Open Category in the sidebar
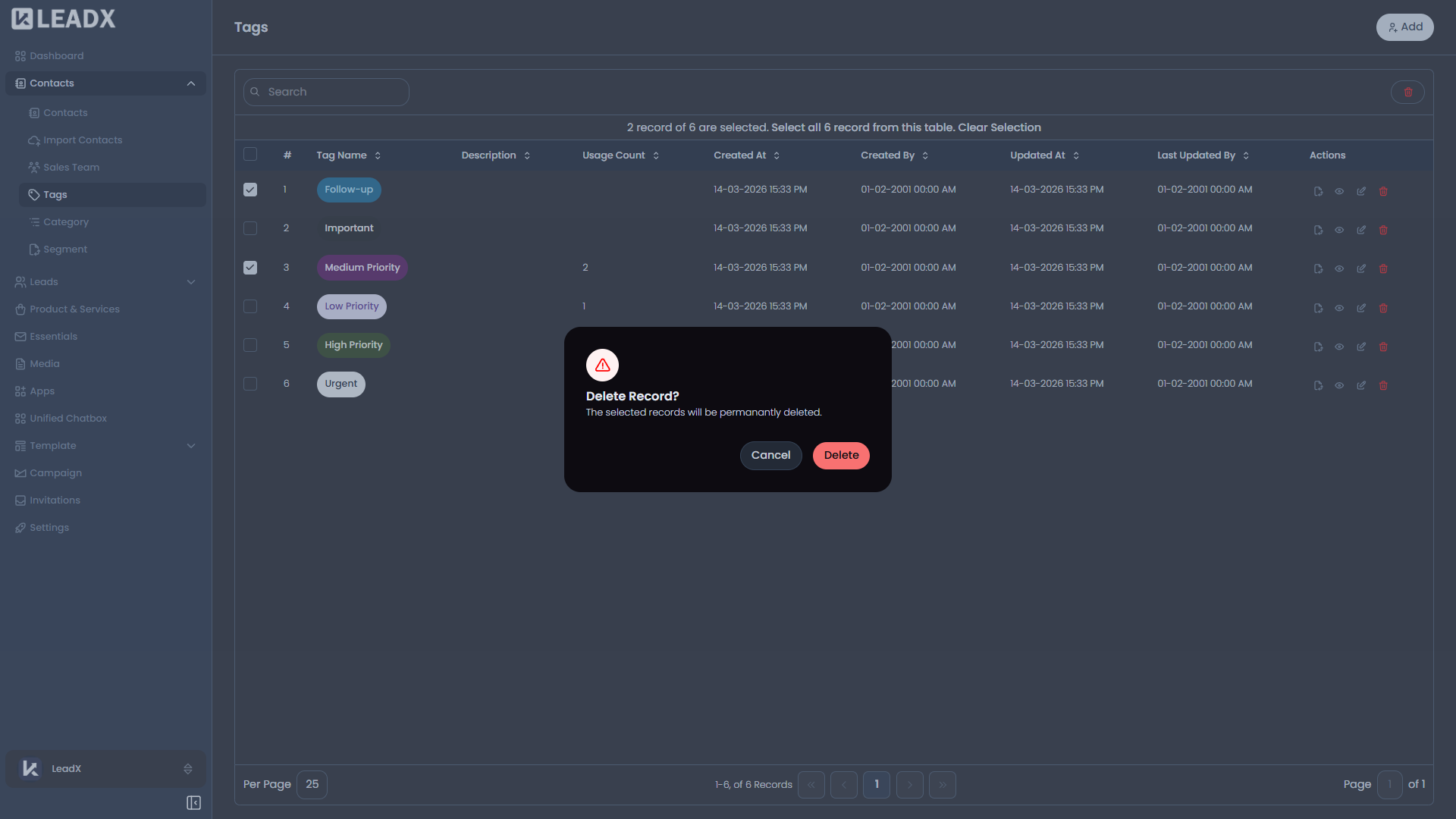The height and width of the screenshot is (819, 1456). pyautogui.click(x=66, y=222)
